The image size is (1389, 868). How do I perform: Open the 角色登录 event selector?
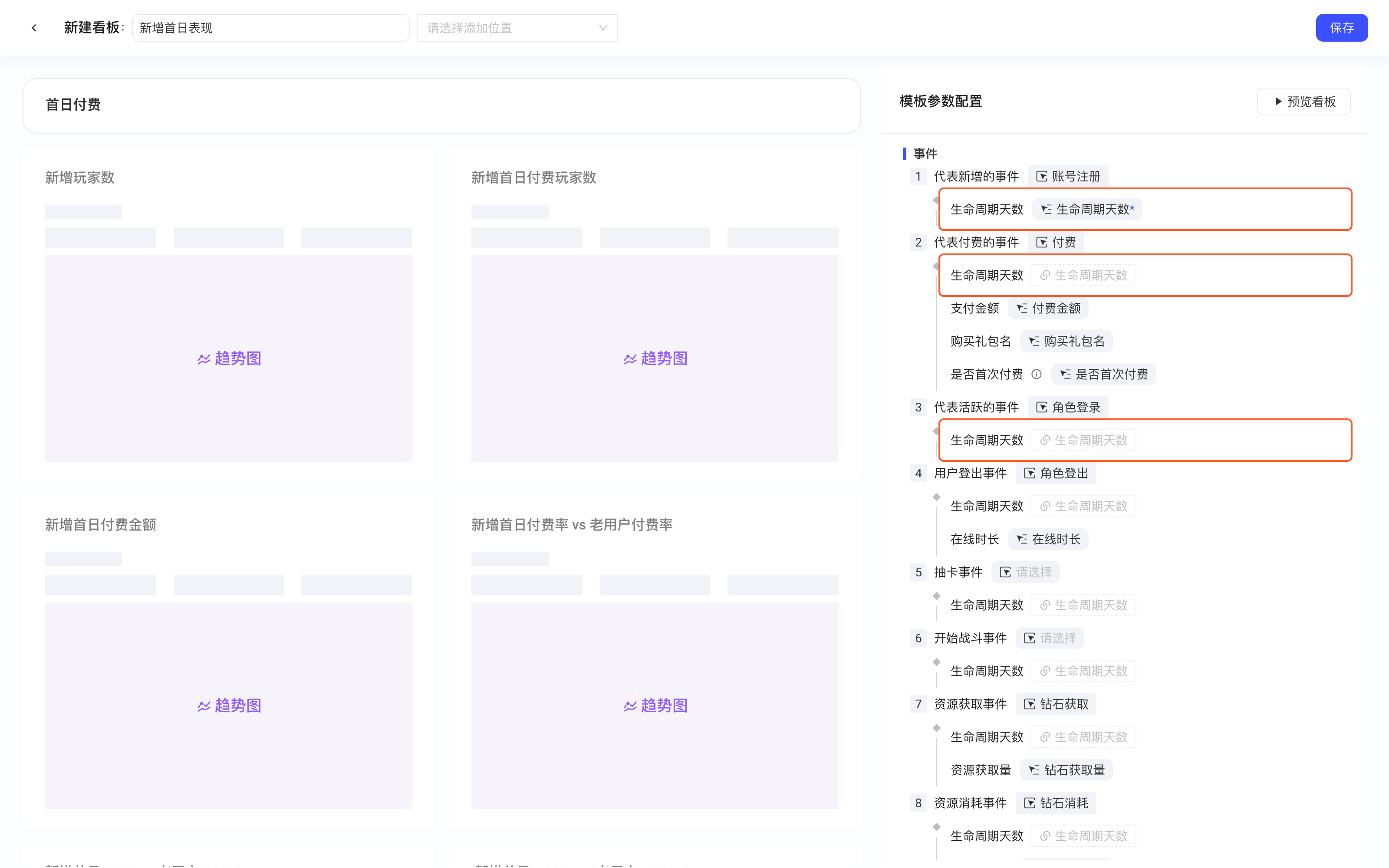[x=1068, y=408]
